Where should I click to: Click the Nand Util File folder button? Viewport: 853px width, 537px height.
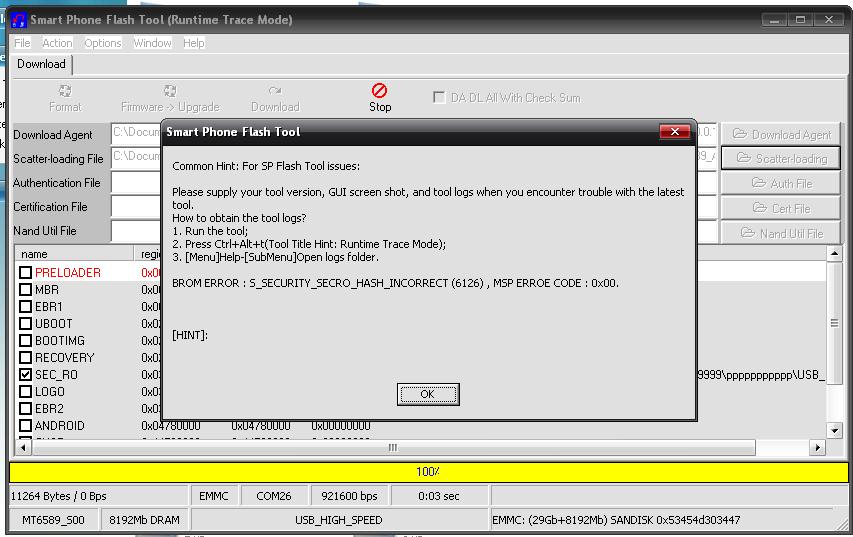(x=781, y=233)
